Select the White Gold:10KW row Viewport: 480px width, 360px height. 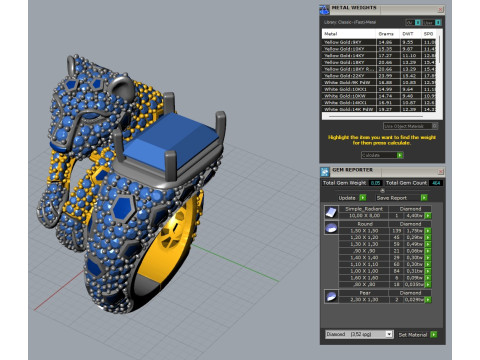pos(379,96)
